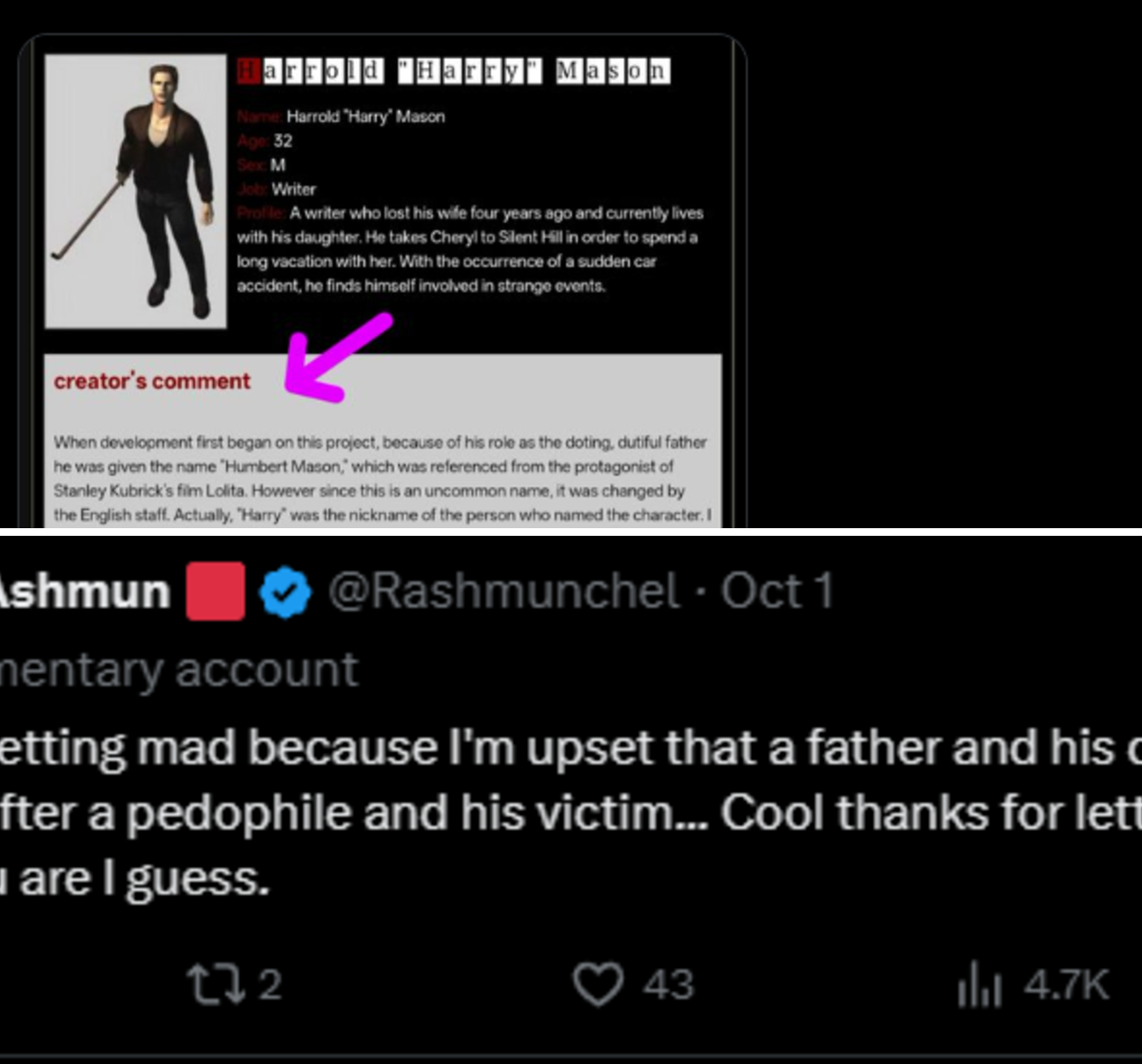Click the tweet text about pedophile and victim
The height and width of the screenshot is (1064, 1142).
click(571, 815)
